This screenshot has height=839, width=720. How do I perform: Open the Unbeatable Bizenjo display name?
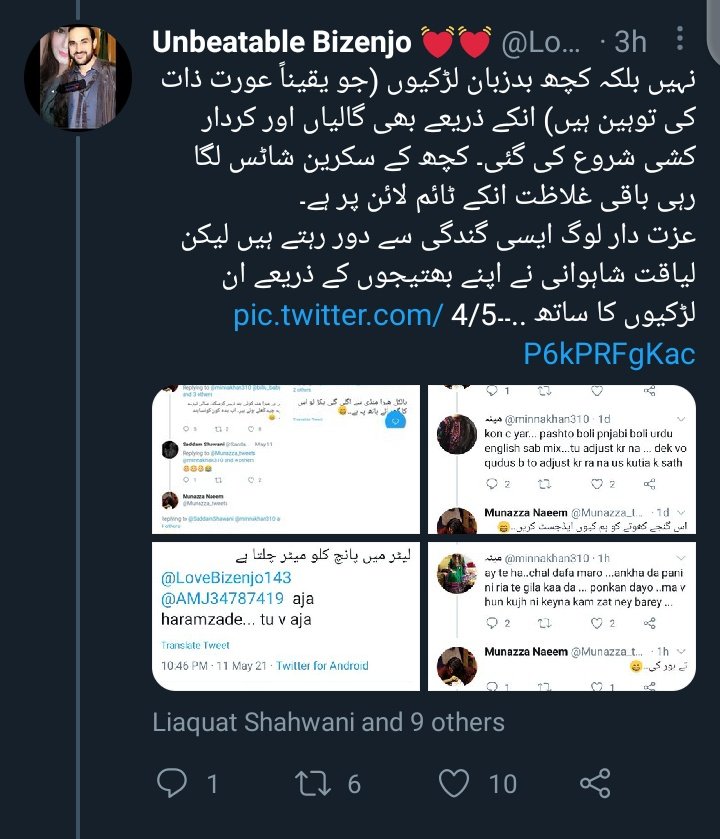coord(282,42)
